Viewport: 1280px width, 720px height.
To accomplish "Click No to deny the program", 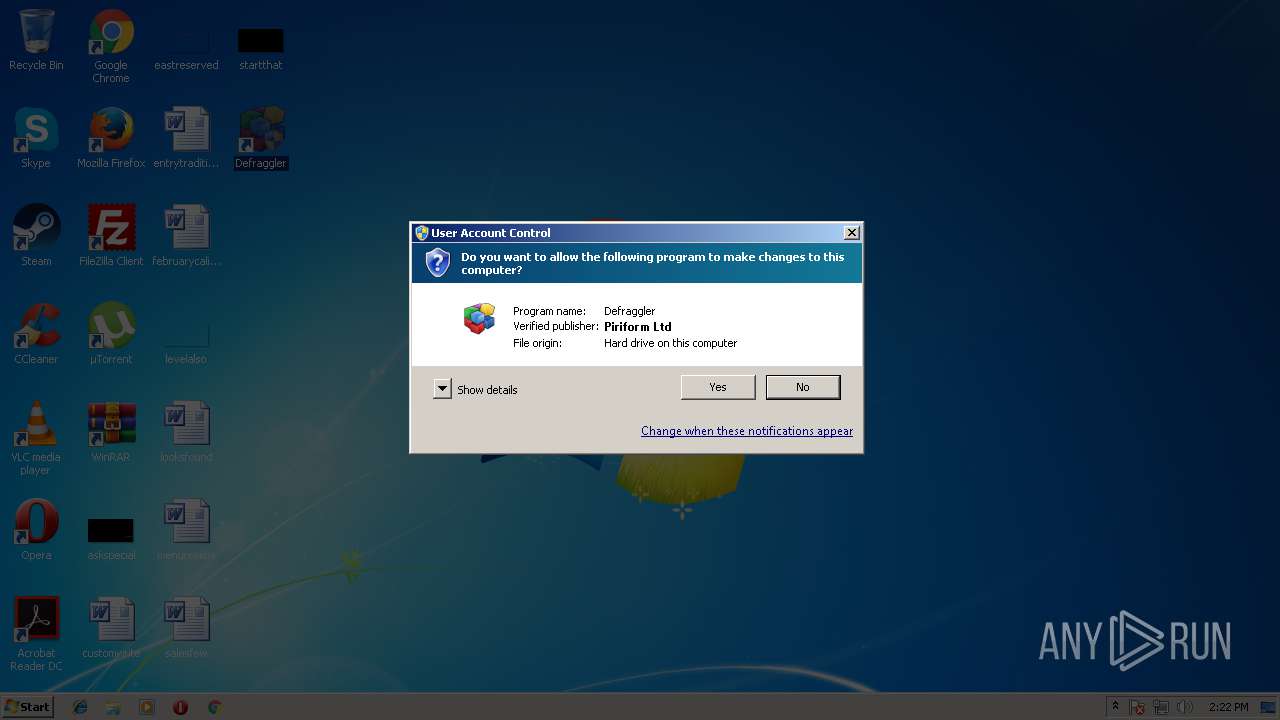I will [x=803, y=387].
